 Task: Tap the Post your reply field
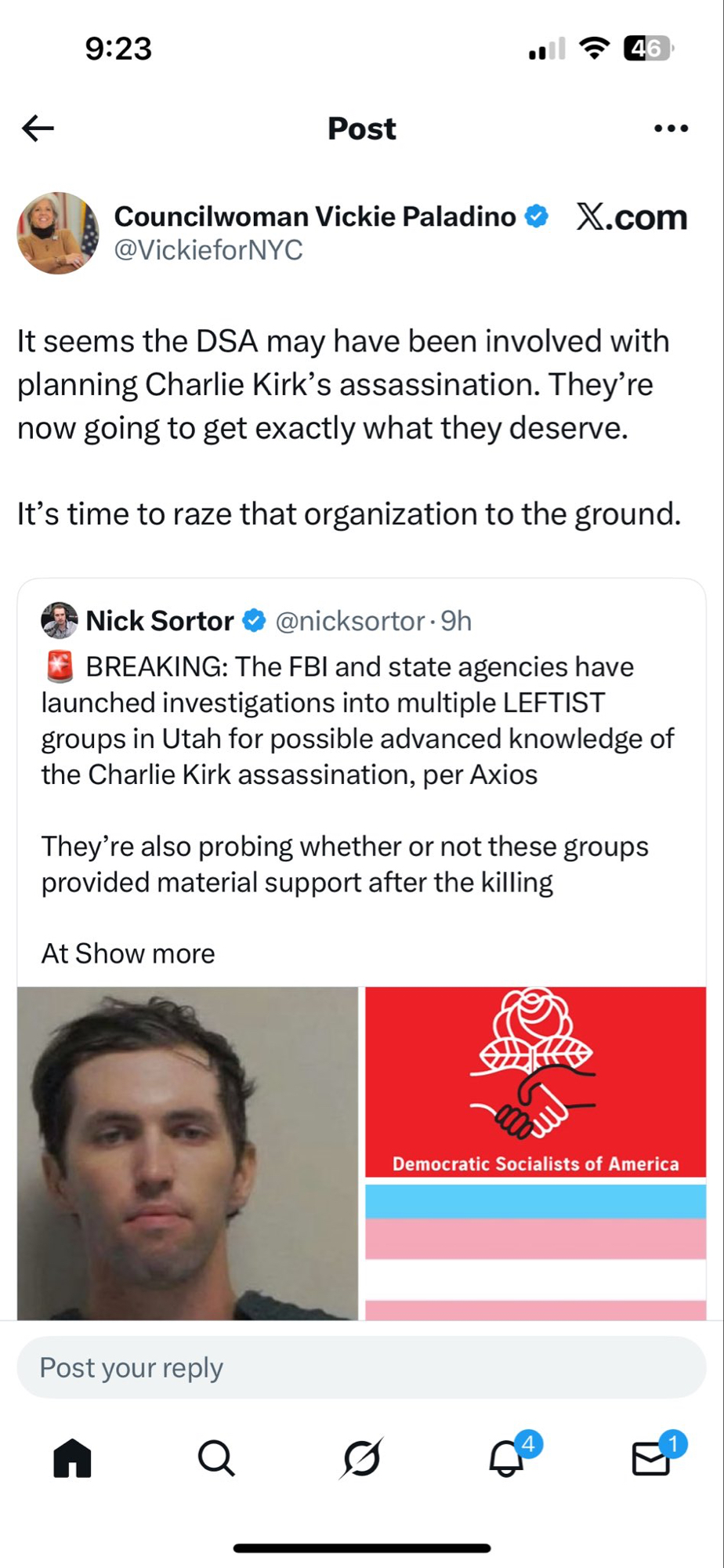[362, 1368]
